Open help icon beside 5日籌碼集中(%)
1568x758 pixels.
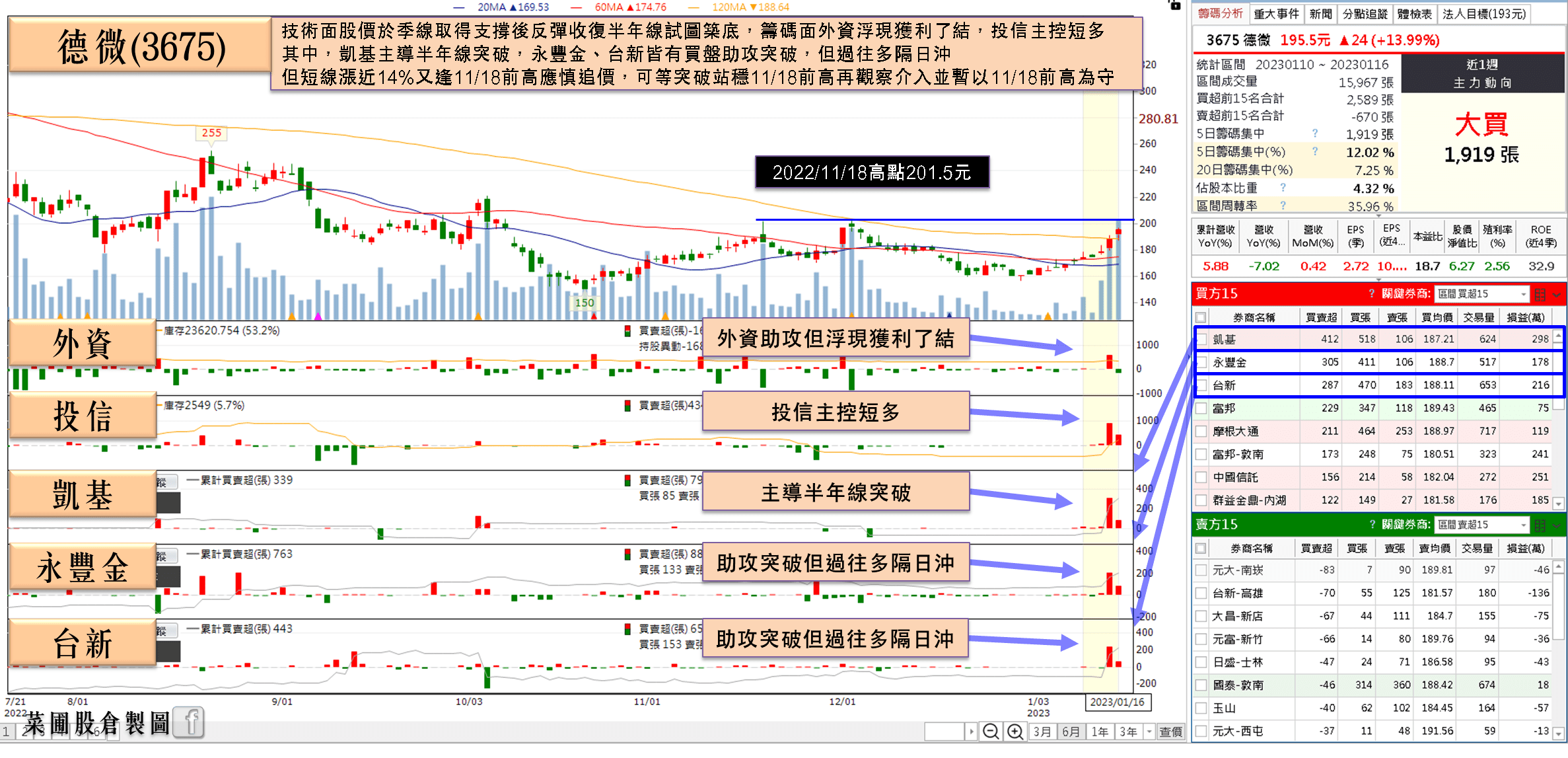pyautogui.click(x=1314, y=151)
